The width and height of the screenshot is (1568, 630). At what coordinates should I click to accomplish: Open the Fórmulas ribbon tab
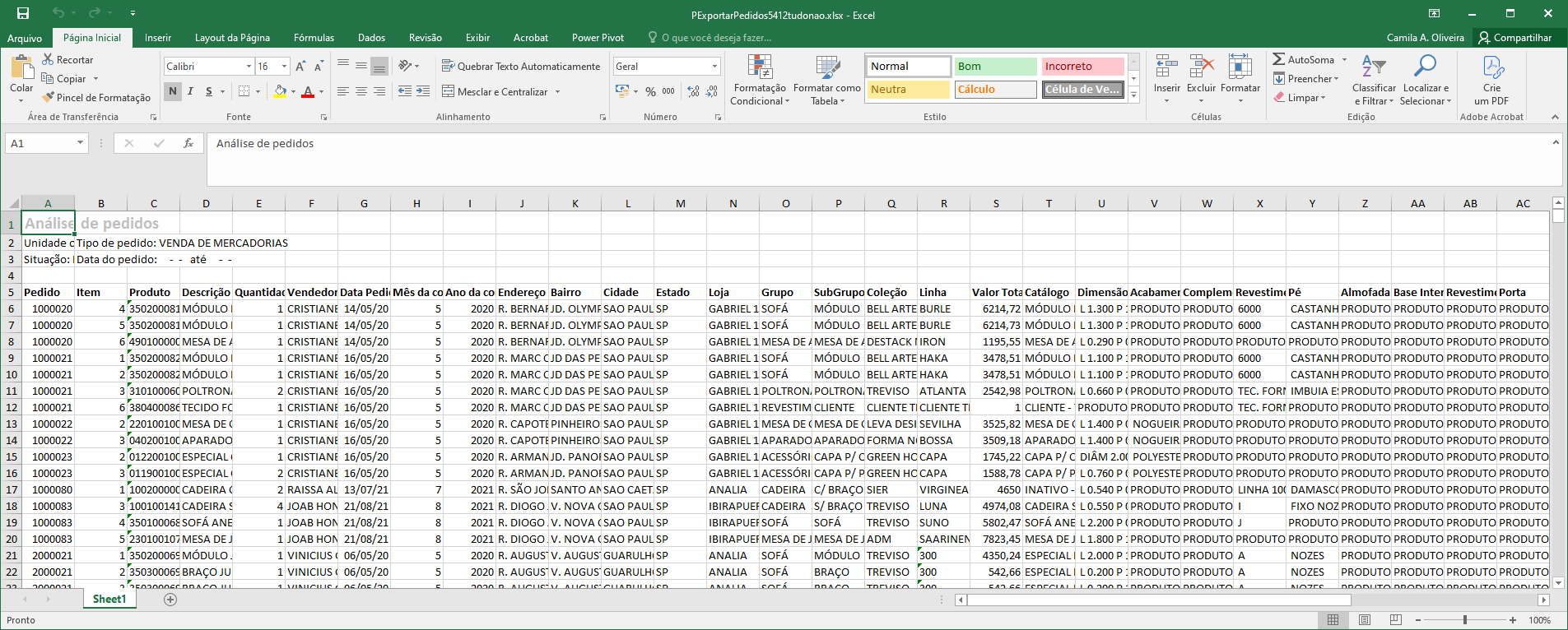[314, 38]
